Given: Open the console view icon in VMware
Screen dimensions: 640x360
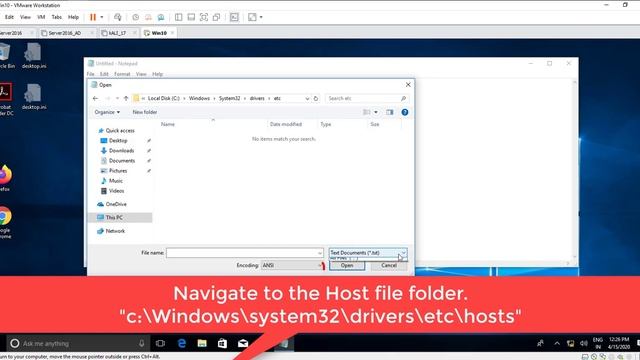Looking at the screenshot, I should pyautogui.click(x=234, y=17).
